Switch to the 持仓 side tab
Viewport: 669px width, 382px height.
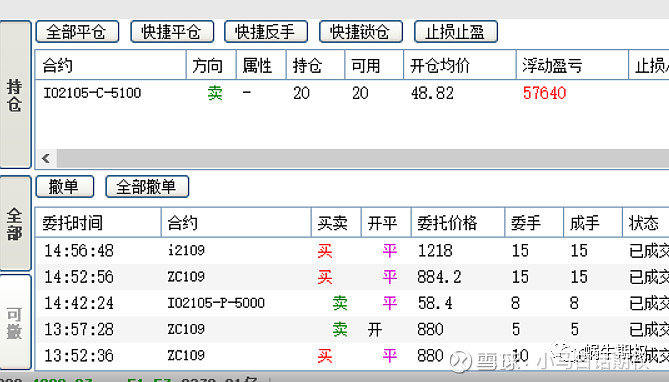[15, 95]
